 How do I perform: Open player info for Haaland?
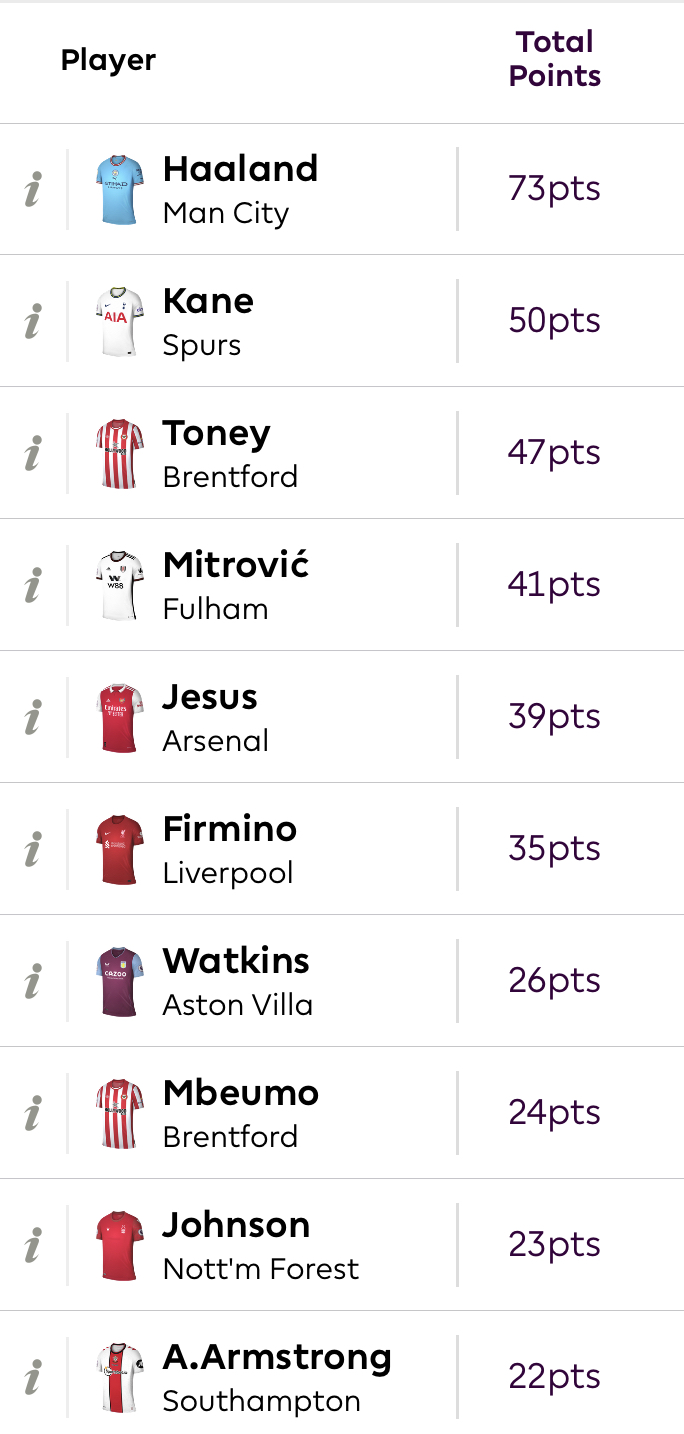tap(31, 188)
